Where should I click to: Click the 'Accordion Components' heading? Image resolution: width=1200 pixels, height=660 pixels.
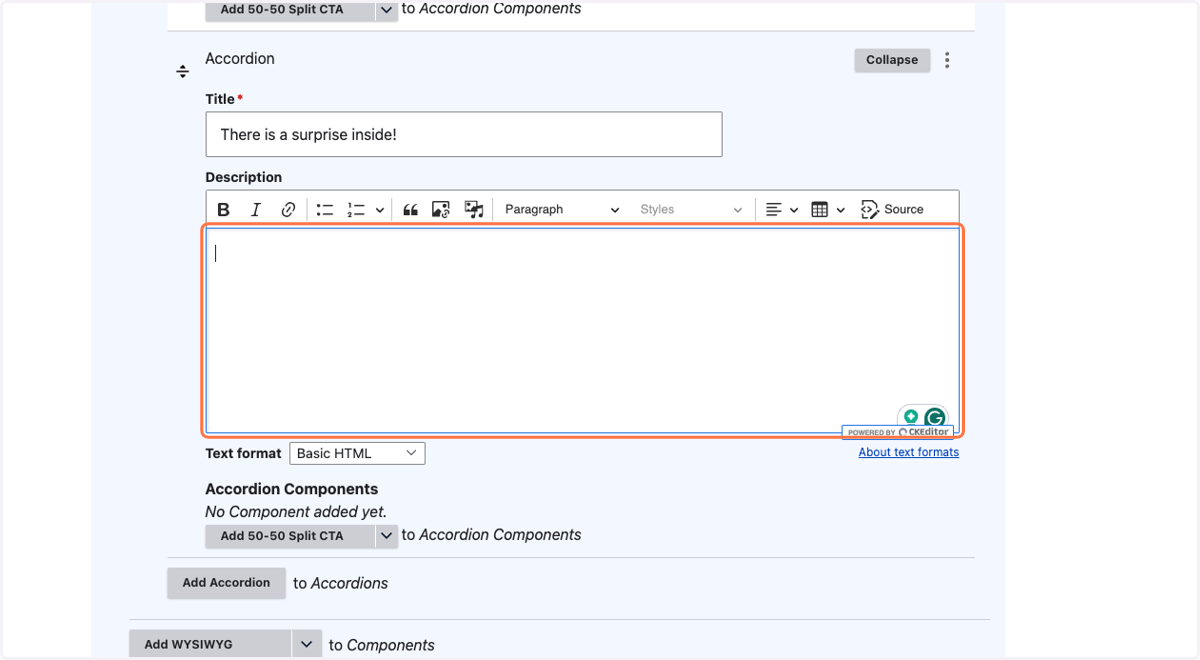coord(292,489)
